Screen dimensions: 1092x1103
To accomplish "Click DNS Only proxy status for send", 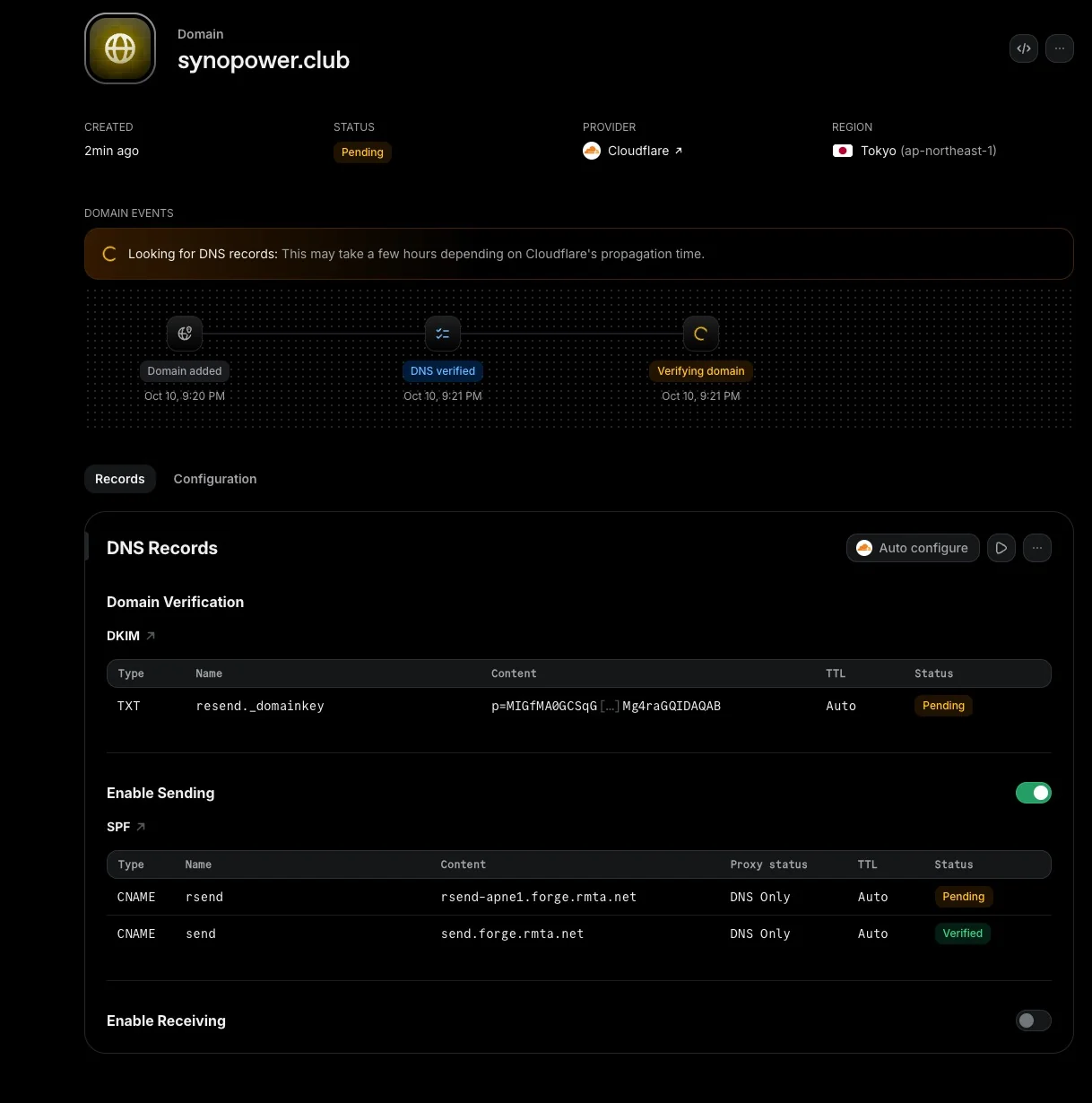I will (x=760, y=934).
